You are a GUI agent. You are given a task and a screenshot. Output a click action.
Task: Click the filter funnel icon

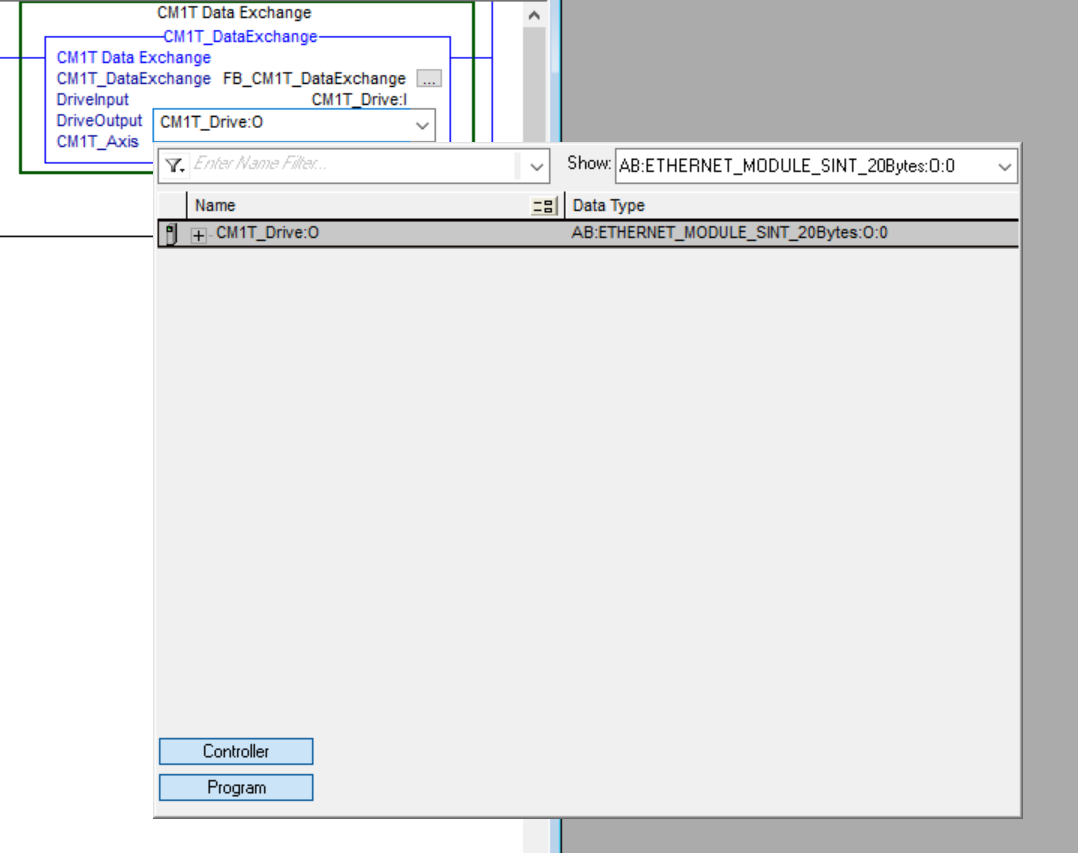coord(174,166)
